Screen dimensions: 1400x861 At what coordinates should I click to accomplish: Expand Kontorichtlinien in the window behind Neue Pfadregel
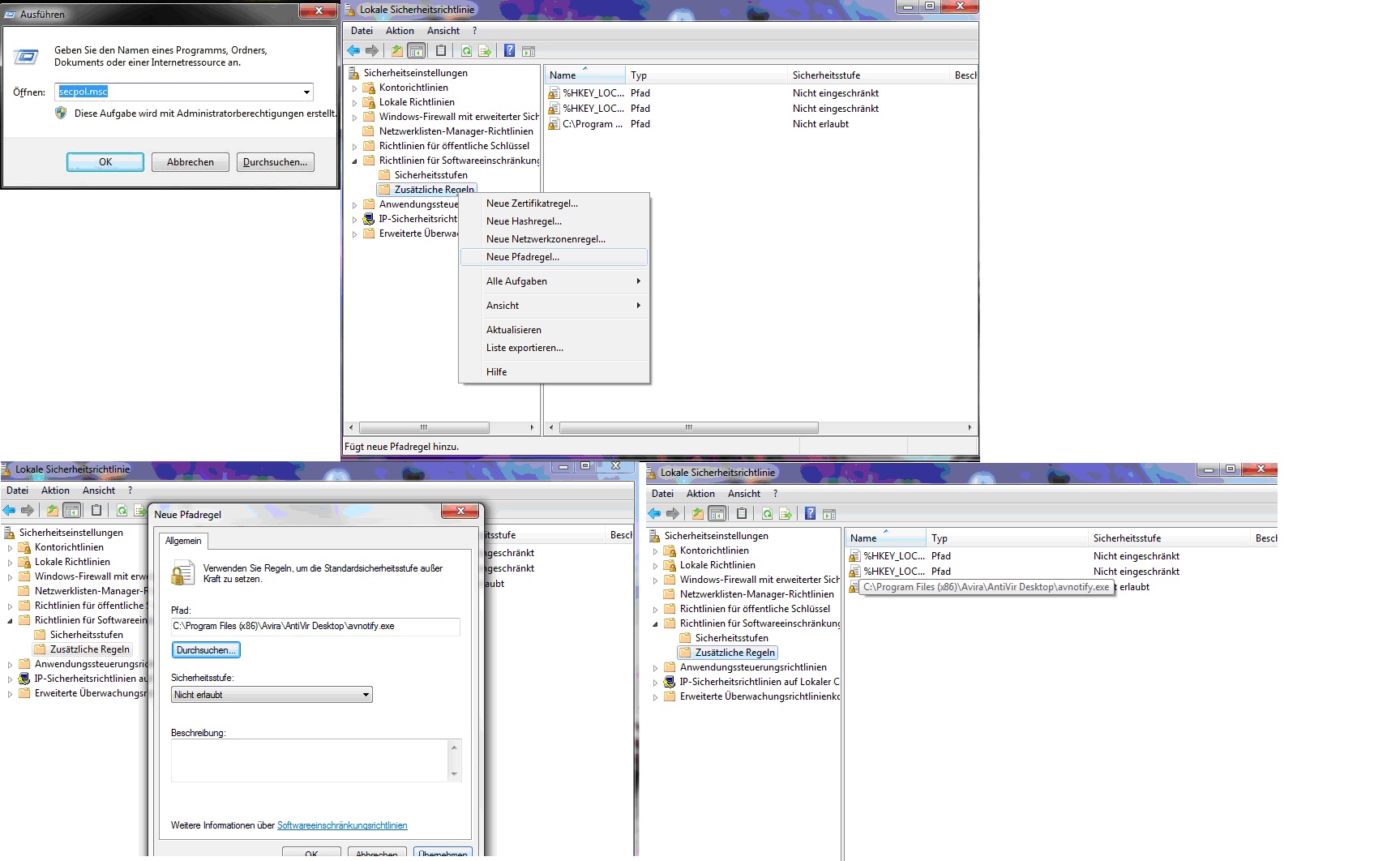click(x=10, y=547)
